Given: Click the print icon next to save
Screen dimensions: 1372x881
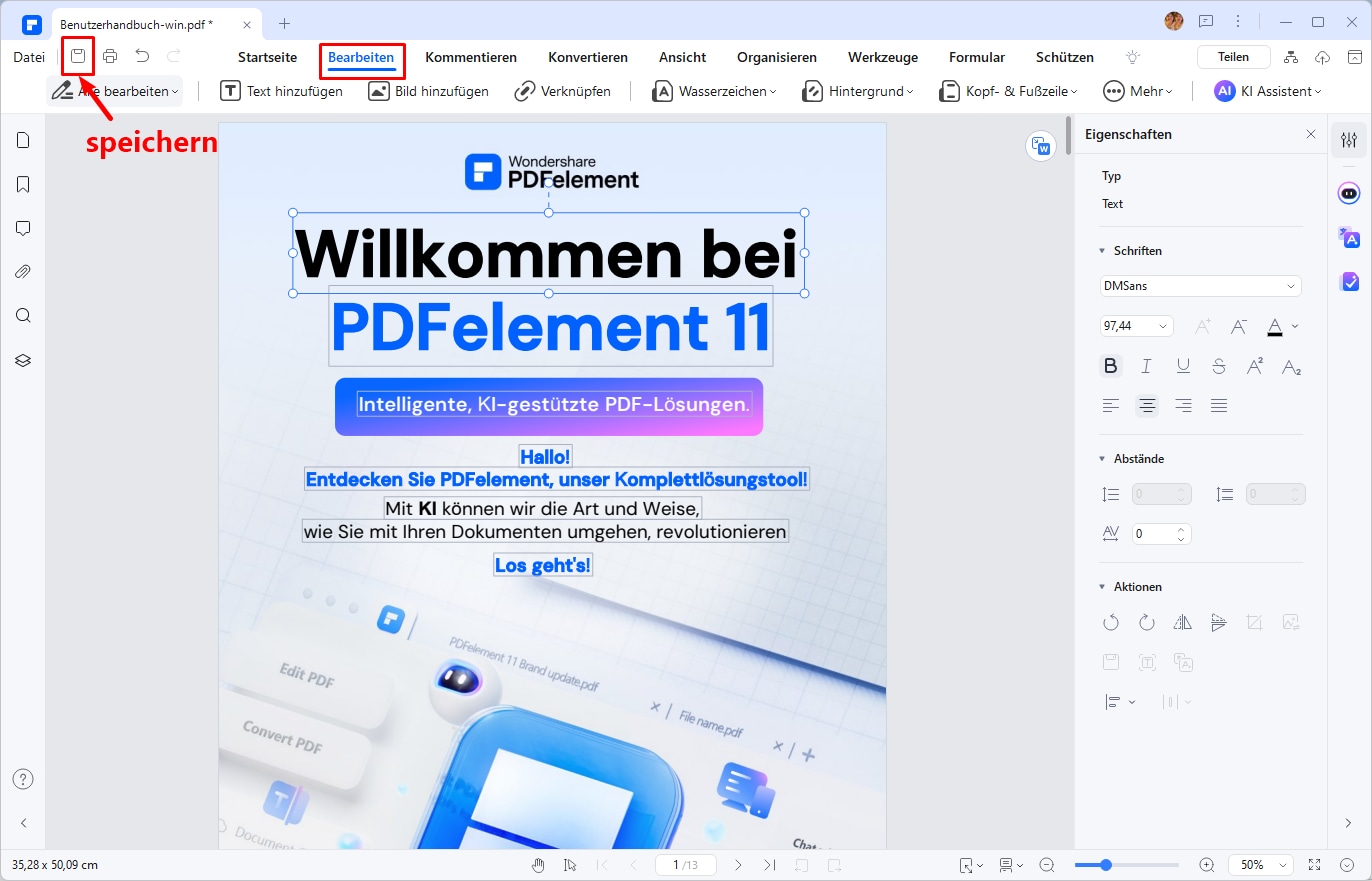Looking at the screenshot, I should 110,56.
